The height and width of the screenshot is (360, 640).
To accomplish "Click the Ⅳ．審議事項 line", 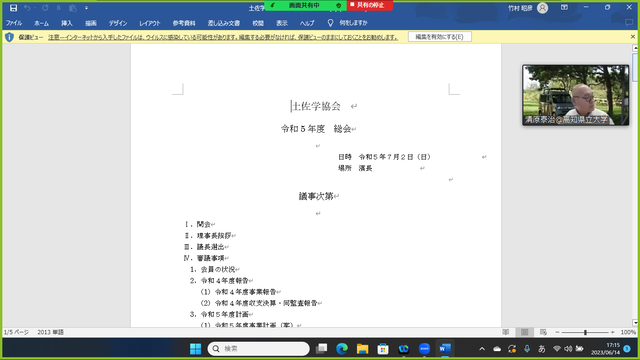I will click(204, 258).
